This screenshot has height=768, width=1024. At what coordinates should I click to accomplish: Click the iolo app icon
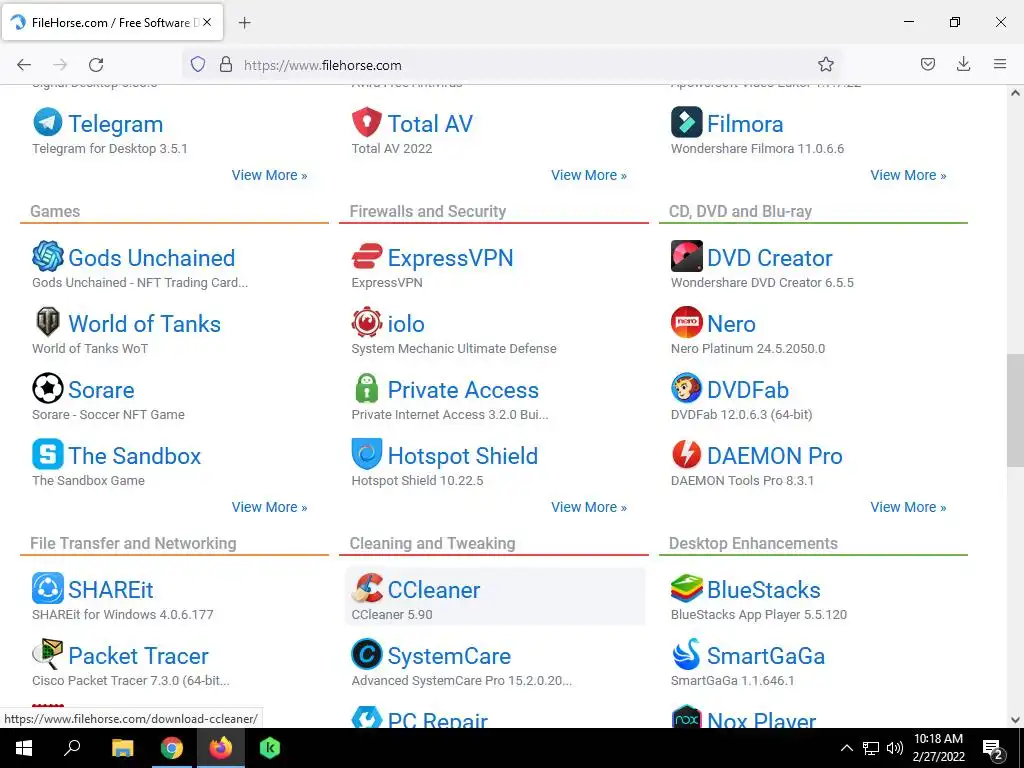[x=366, y=322]
